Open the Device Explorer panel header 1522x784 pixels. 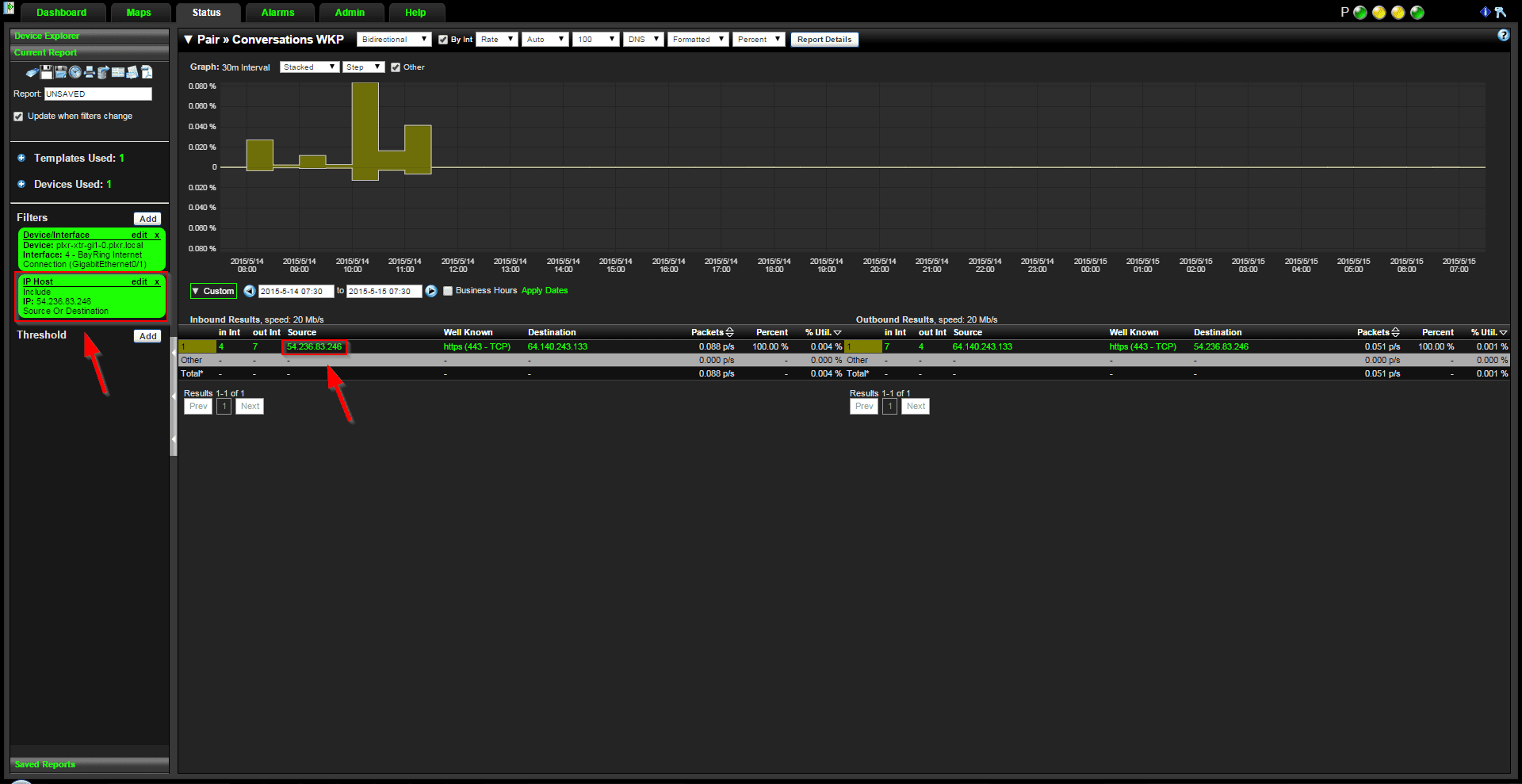coord(90,36)
